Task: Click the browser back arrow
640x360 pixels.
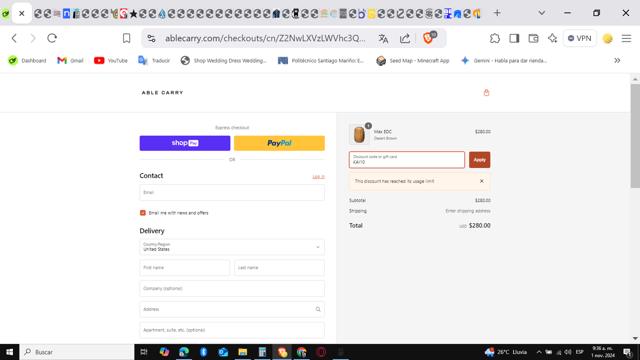Action: point(14,38)
